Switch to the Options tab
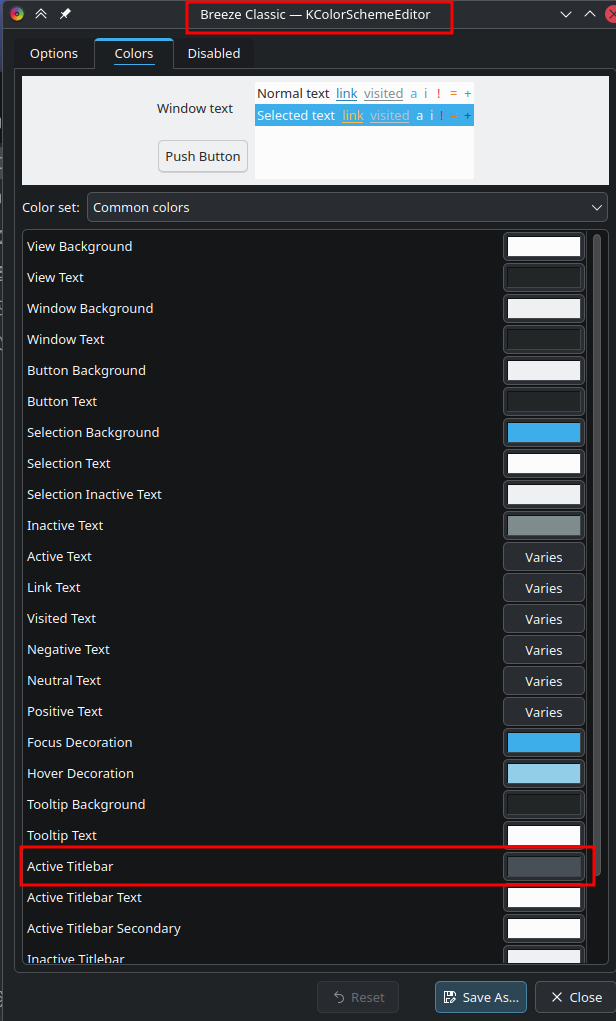Screen dimensions: 616x1021 click(x=54, y=53)
